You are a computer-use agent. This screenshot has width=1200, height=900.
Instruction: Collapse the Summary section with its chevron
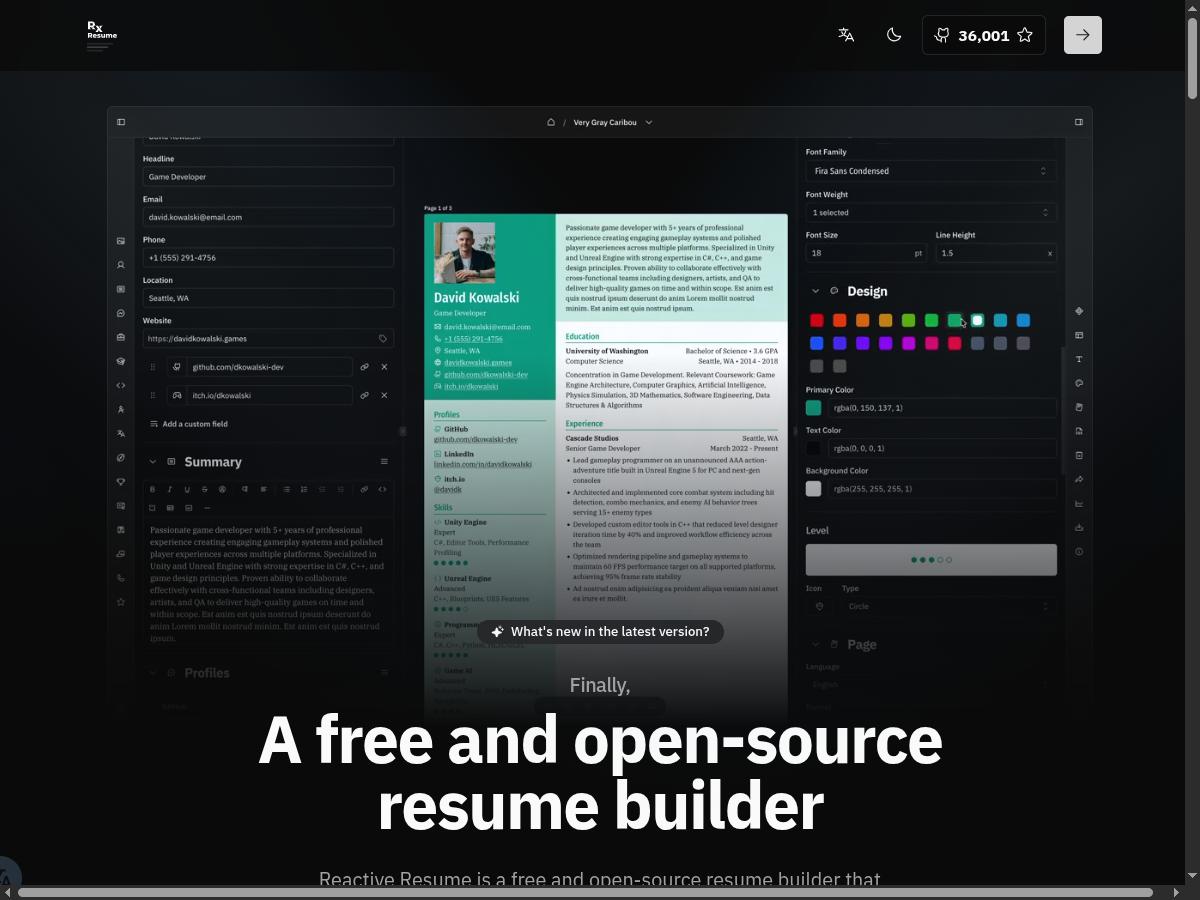click(152, 461)
